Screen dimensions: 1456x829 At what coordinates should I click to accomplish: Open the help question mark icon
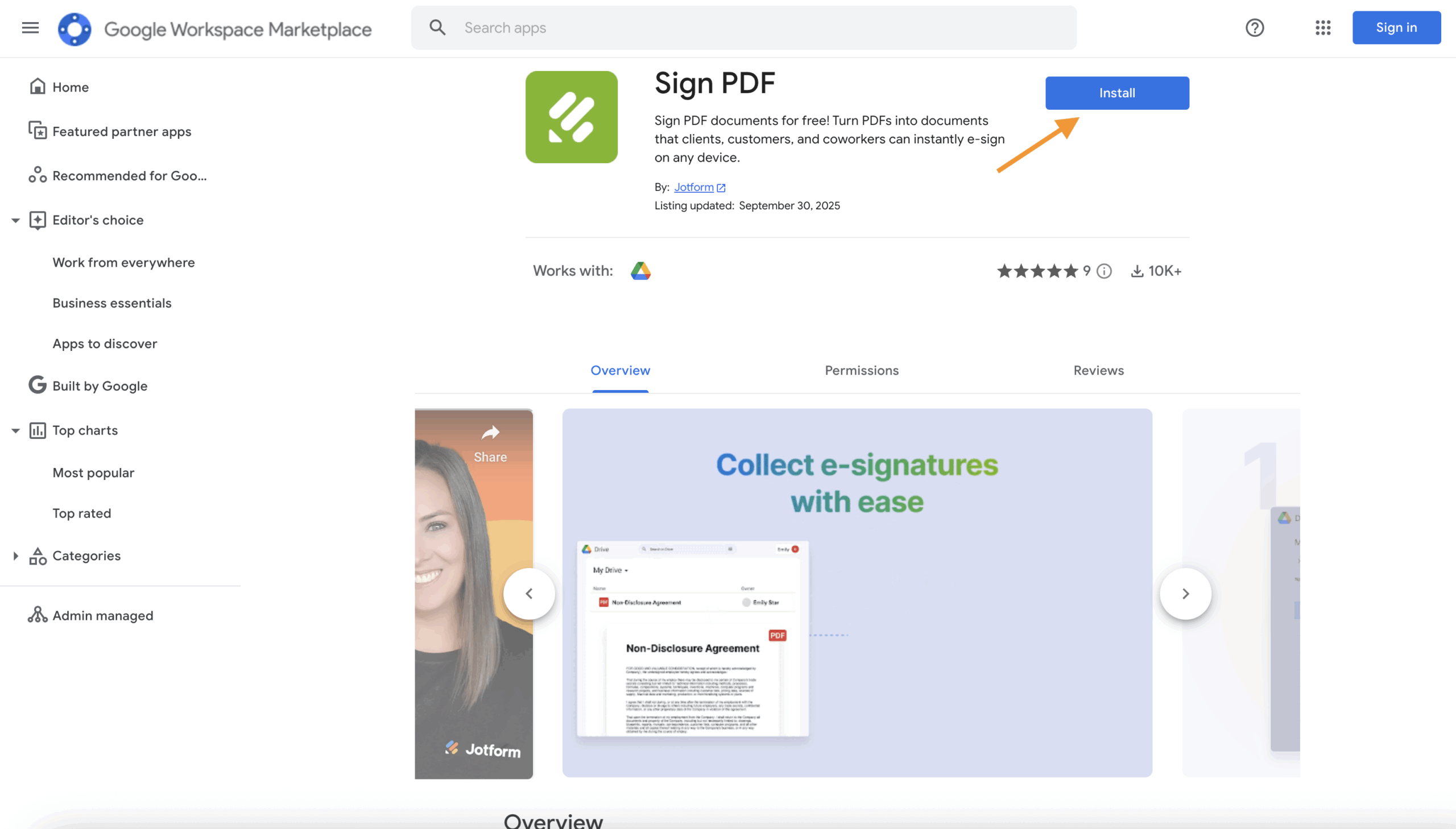coord(1255,27)
